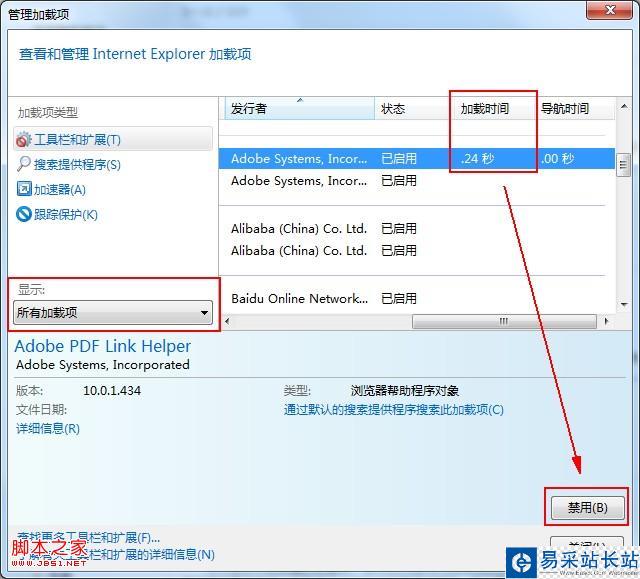Select 工具栏和扩展(T) add-on type
Viewport: 640px width, 579px height.
pyautogui.click(x=113, y=139)
